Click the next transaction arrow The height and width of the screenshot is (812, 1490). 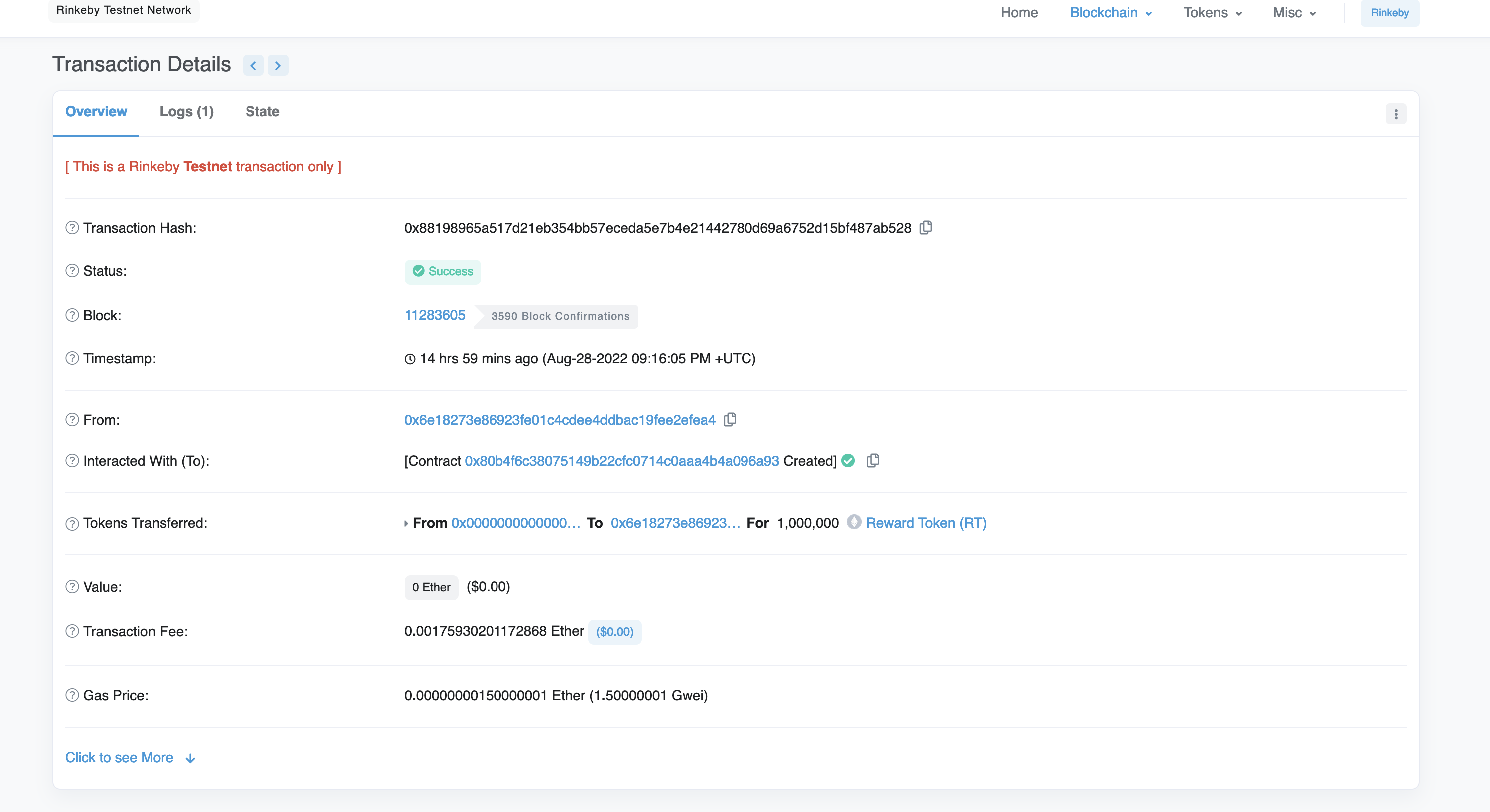(279, 65)
